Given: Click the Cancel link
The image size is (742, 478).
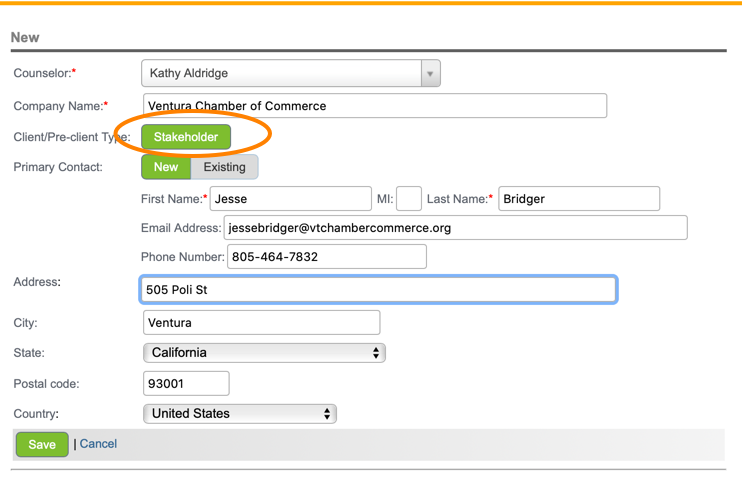Looking at the screenshot, I should (x=98, y=444).
